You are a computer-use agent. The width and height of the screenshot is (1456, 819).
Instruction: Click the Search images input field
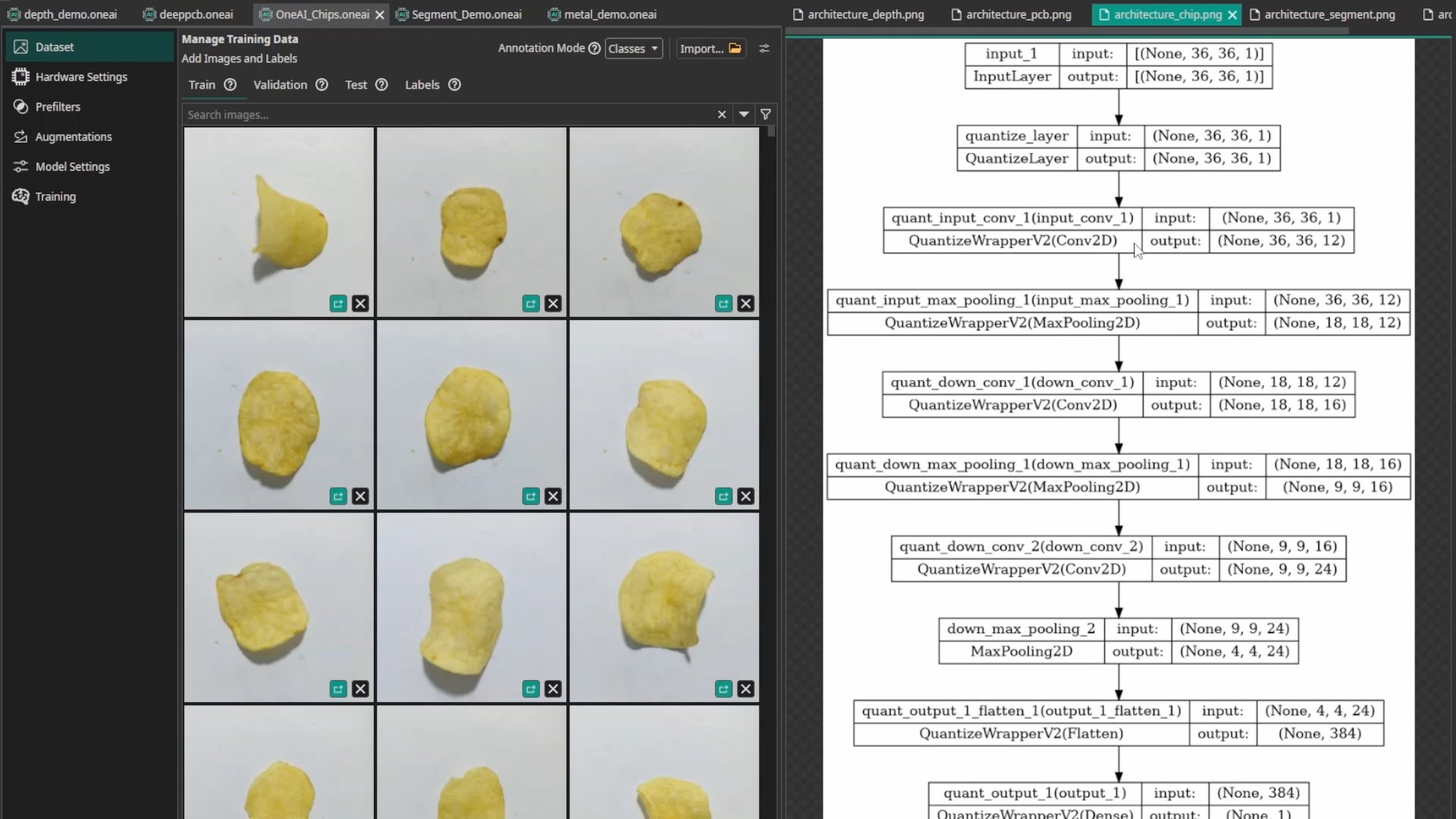click(x=447, y=115)
